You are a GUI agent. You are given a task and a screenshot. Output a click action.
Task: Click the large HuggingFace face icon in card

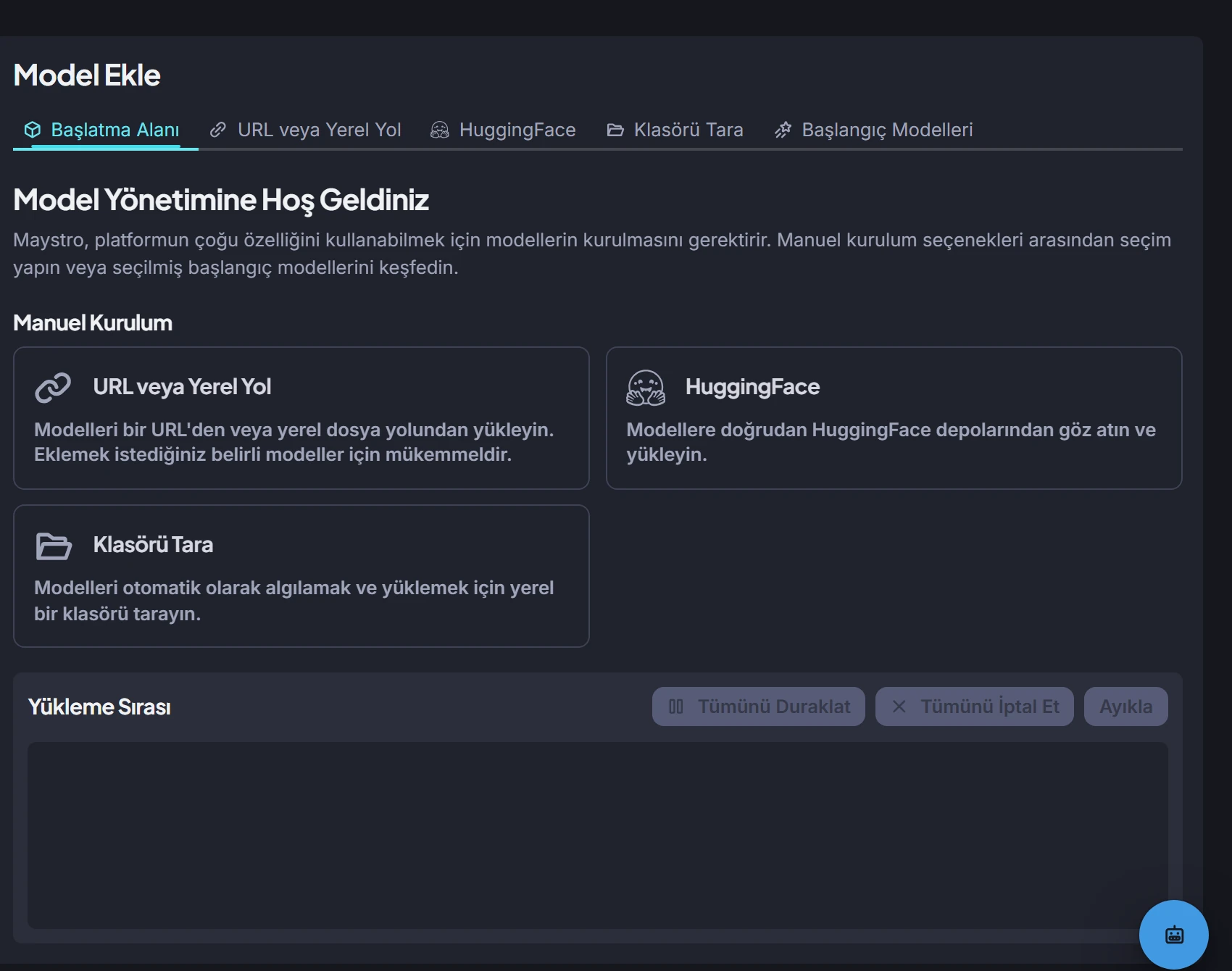646,388
